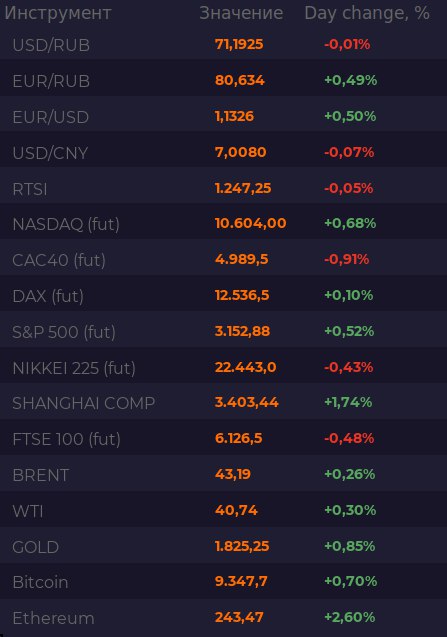This screenshot has height=637, width=447.
Task: Click the NIKKEI 225 (fut) label
Action: coord(74,368)
